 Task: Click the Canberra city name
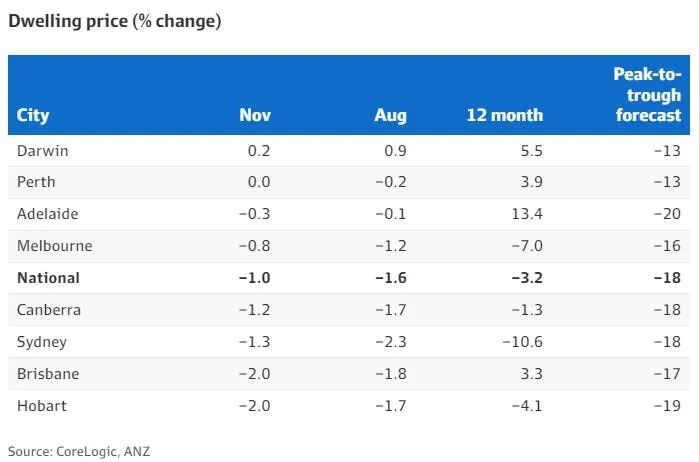coord(49,310)
